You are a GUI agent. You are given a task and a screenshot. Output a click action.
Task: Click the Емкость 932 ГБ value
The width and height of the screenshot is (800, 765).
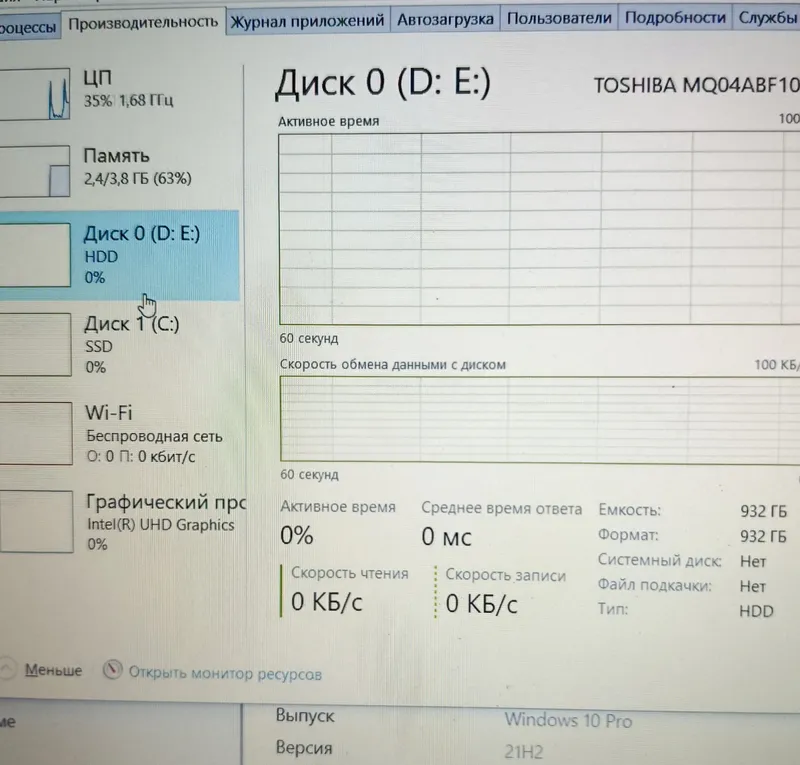(763, 511)
